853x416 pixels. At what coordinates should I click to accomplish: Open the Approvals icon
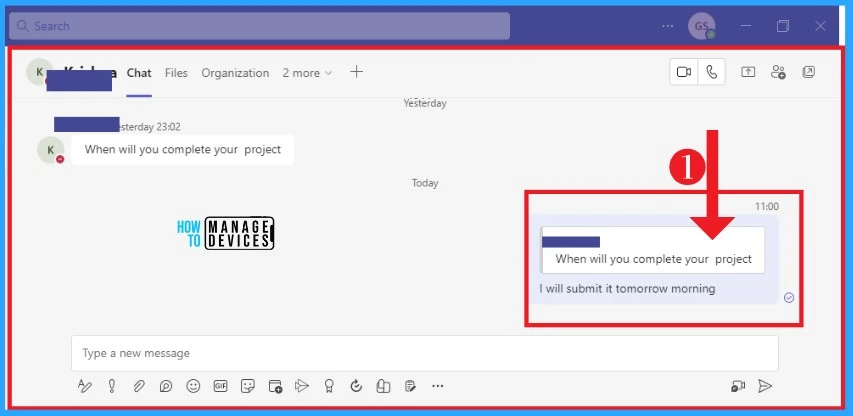point(356,386)
